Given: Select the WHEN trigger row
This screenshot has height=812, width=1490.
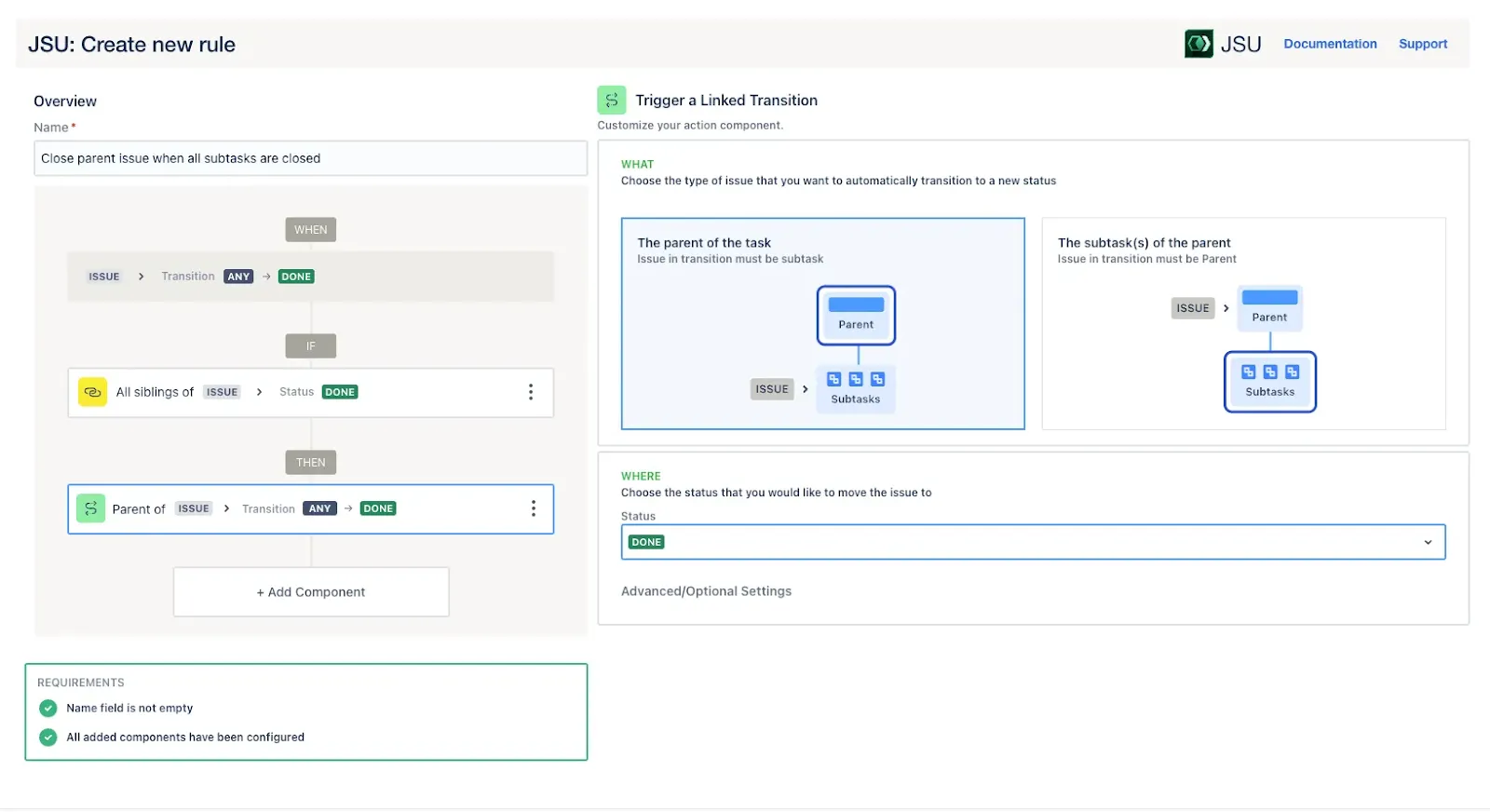Looking at the screenshot, I should pos(310,277).
